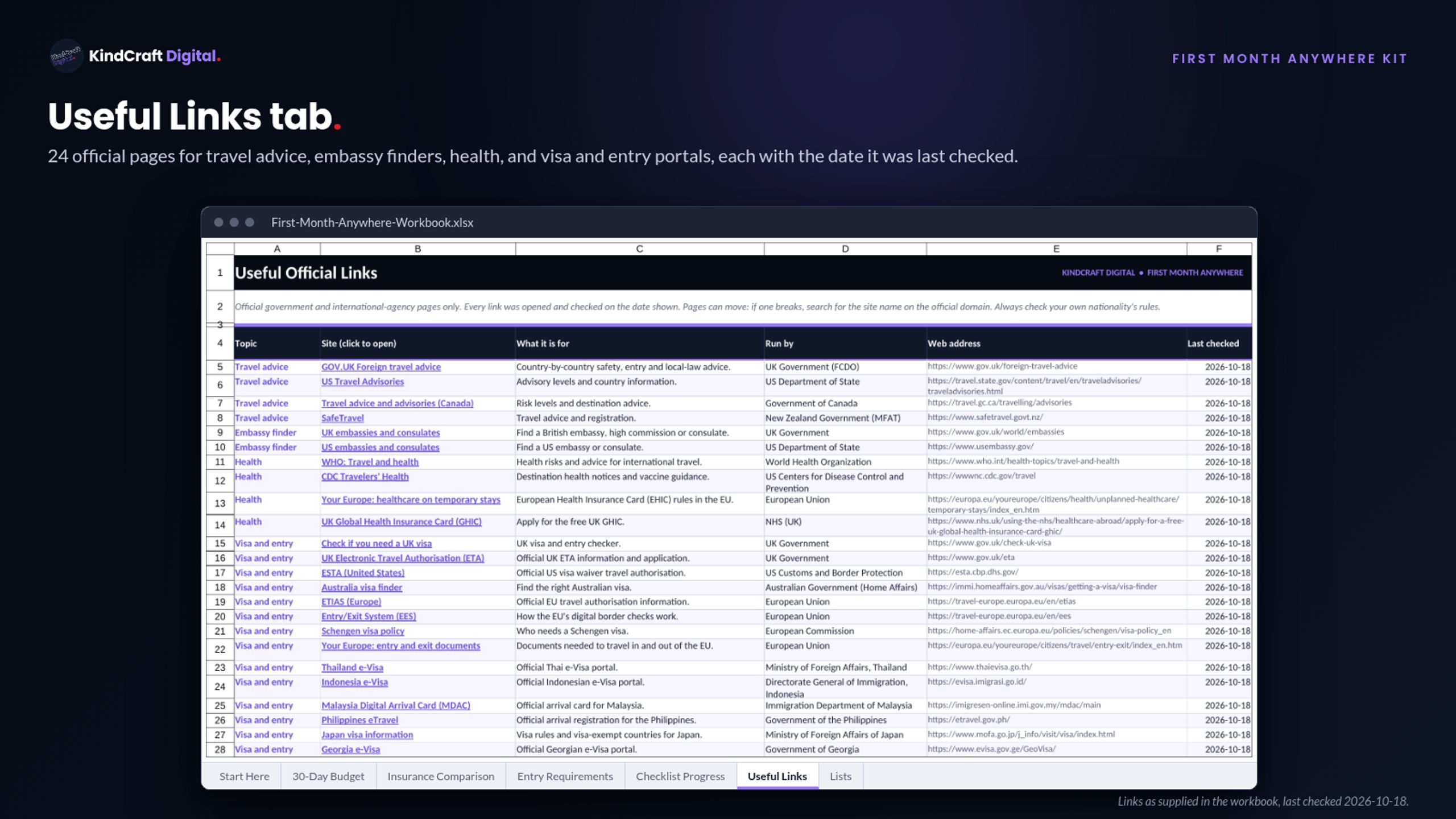Go to the Checklist Progress tab
The height and width of the screenshot is (819, 1456).
point(680,776)
